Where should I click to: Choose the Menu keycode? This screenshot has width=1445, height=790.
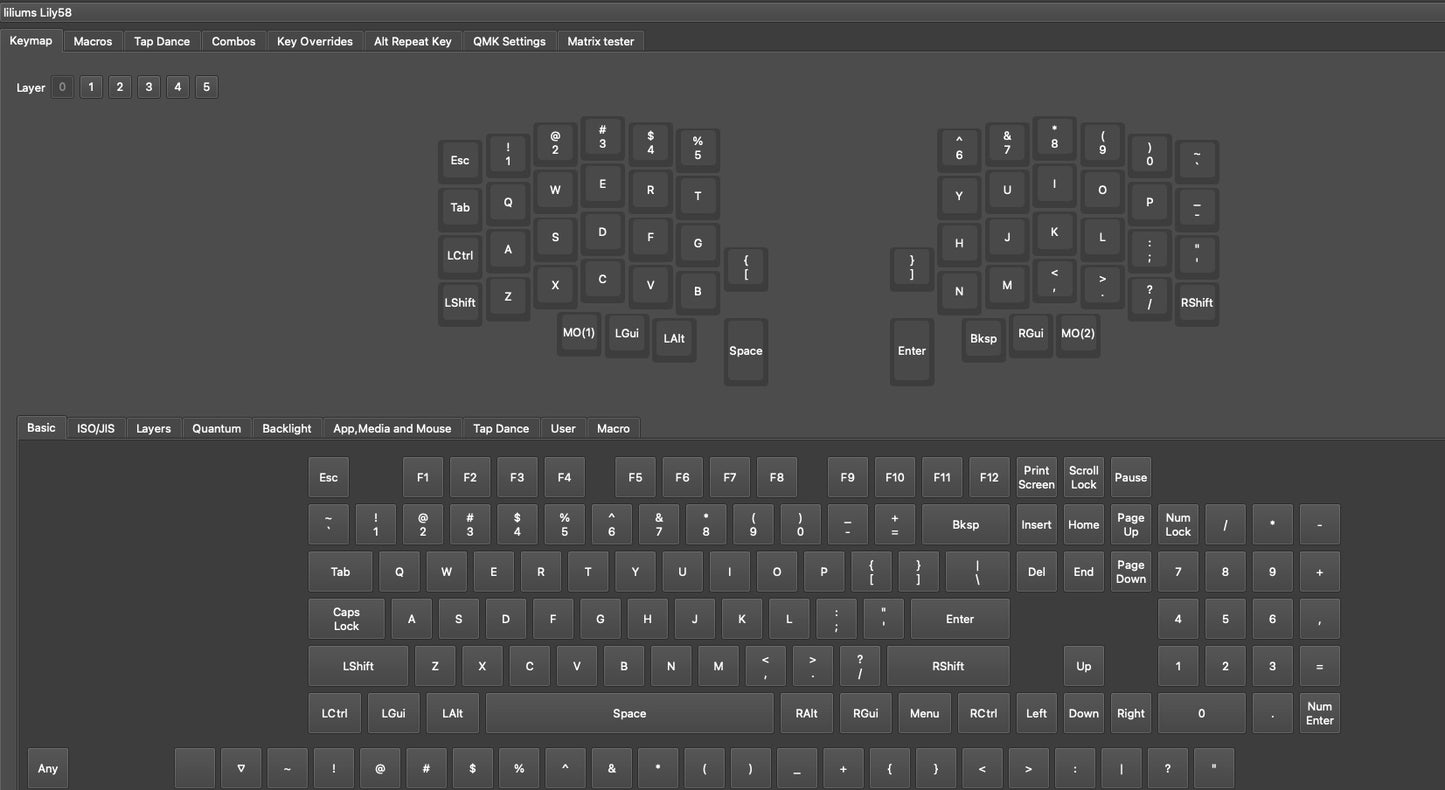pyautogui.click(x=924, y=713)
